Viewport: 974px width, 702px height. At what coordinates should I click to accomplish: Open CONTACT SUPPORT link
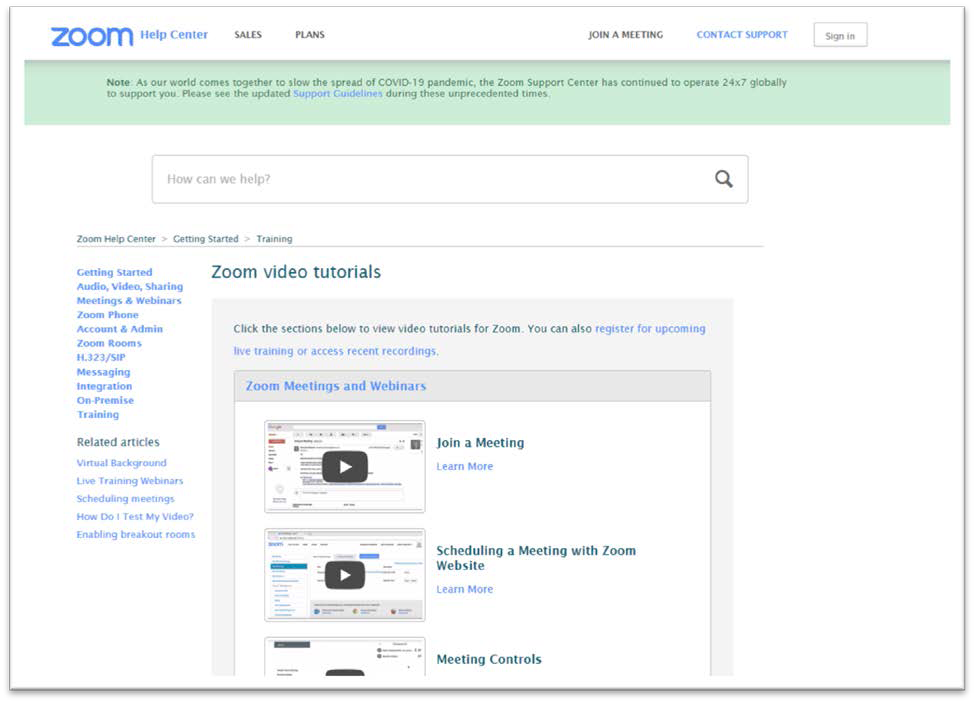point(742,35)
